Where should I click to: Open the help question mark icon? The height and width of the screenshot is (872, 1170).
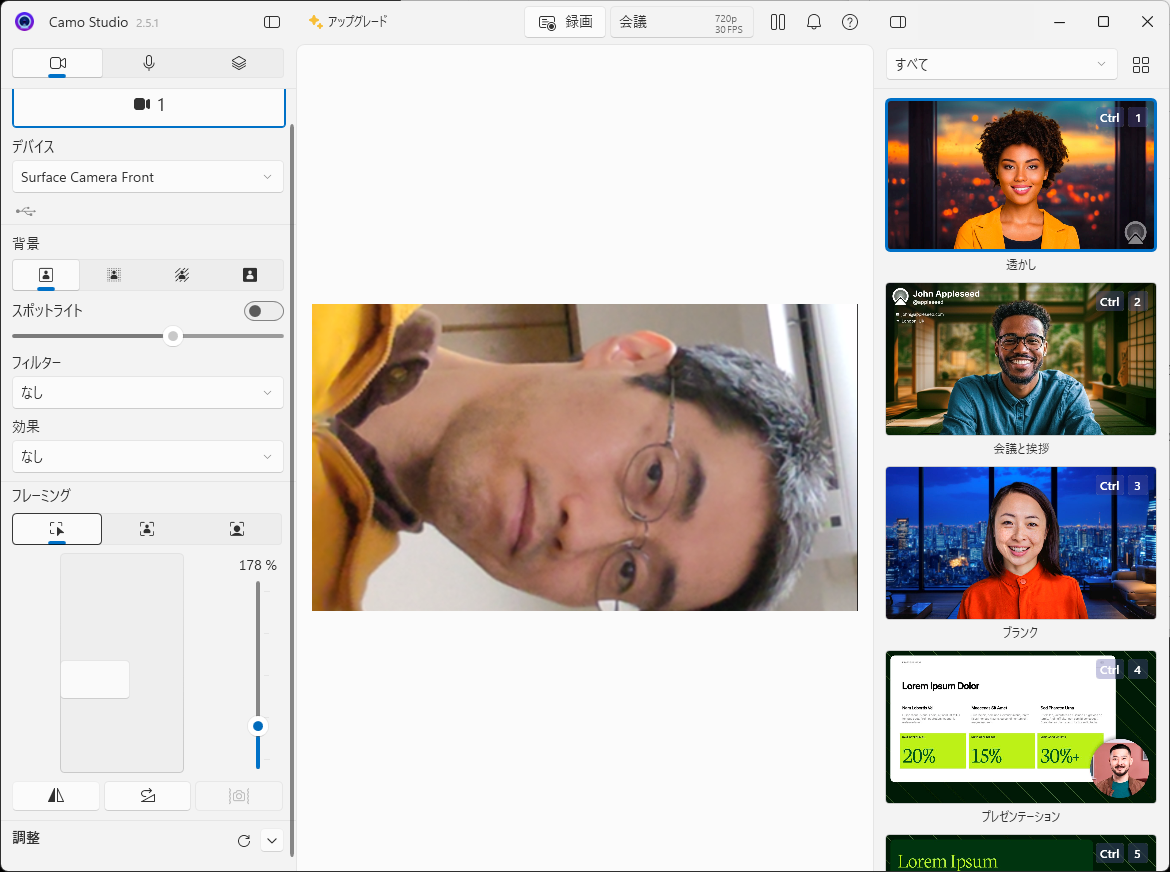pyautogui.click(x=850, y=22)
